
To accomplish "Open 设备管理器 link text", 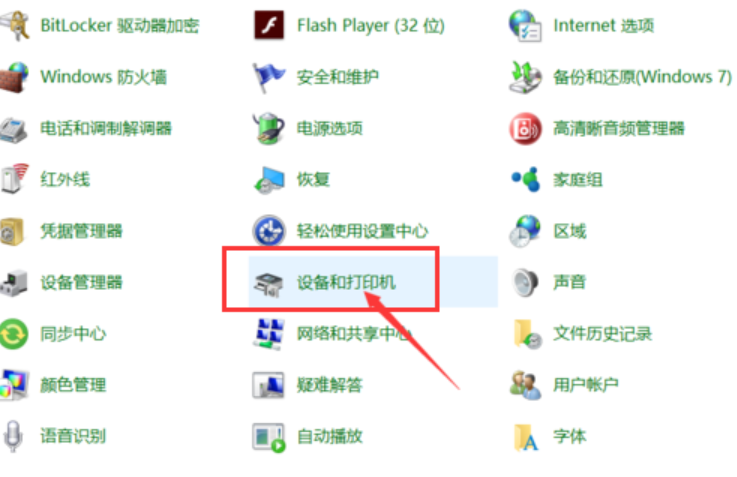I will click(82, 282).
